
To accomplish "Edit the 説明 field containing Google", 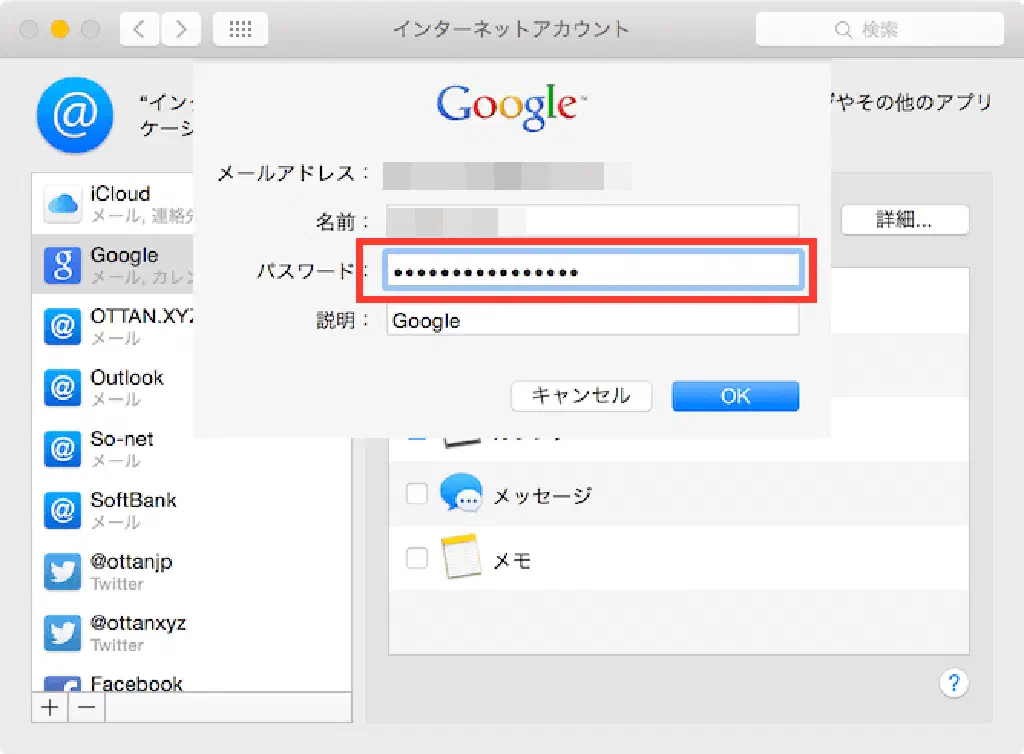I will click(x=592, y=321).
